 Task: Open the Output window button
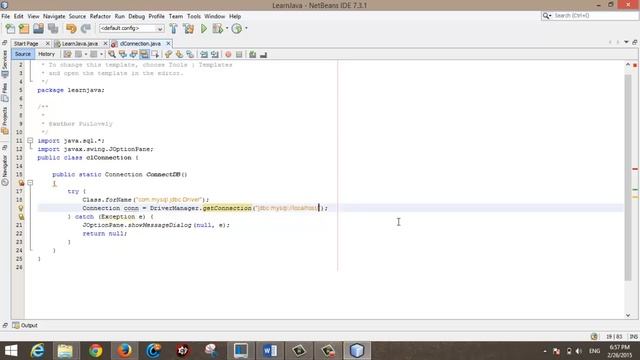click(x=25, y=325)
